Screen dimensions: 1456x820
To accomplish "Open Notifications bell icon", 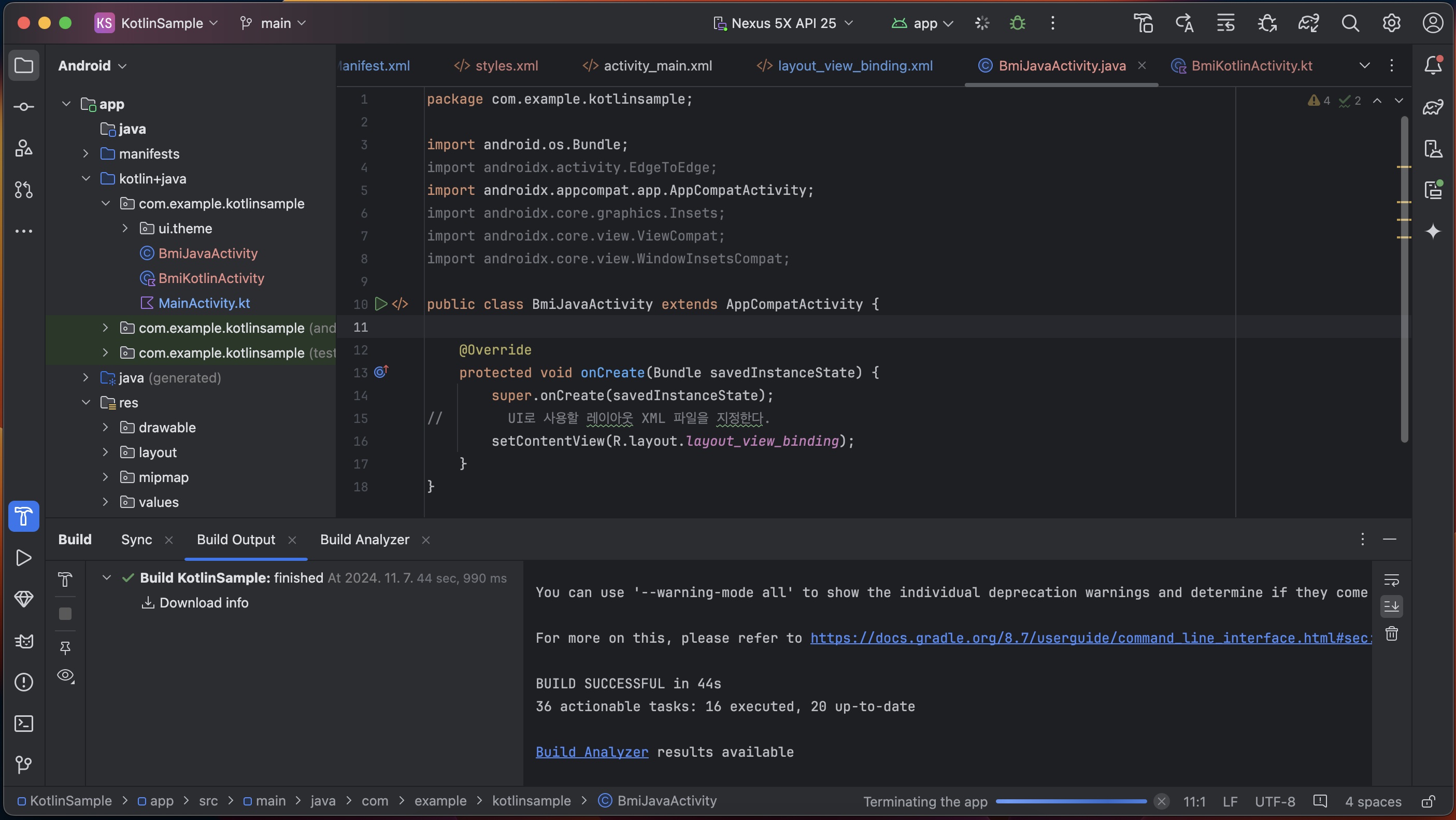I will pos(1433,66).
